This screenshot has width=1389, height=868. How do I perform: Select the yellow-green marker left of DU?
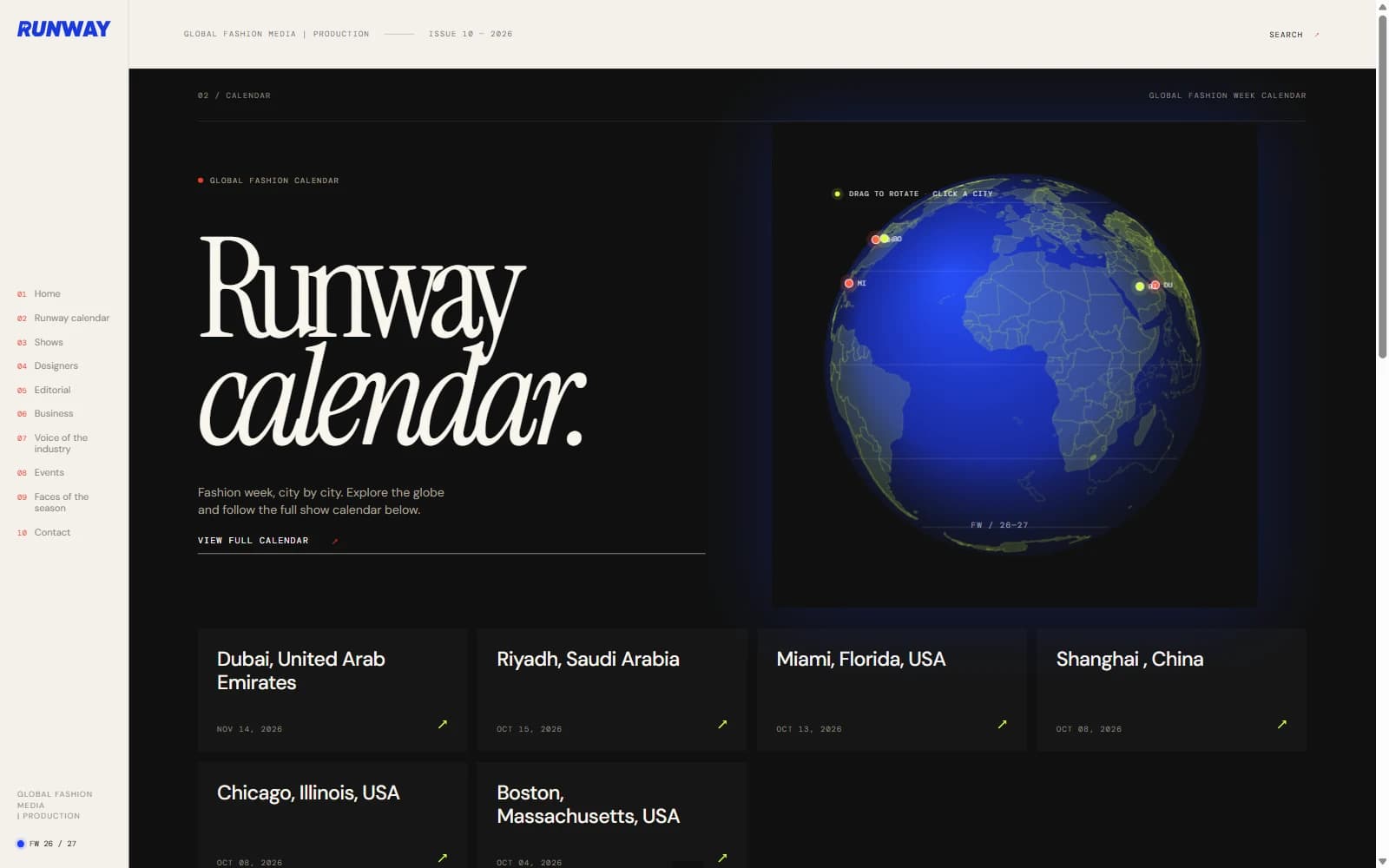[1140, 286]
